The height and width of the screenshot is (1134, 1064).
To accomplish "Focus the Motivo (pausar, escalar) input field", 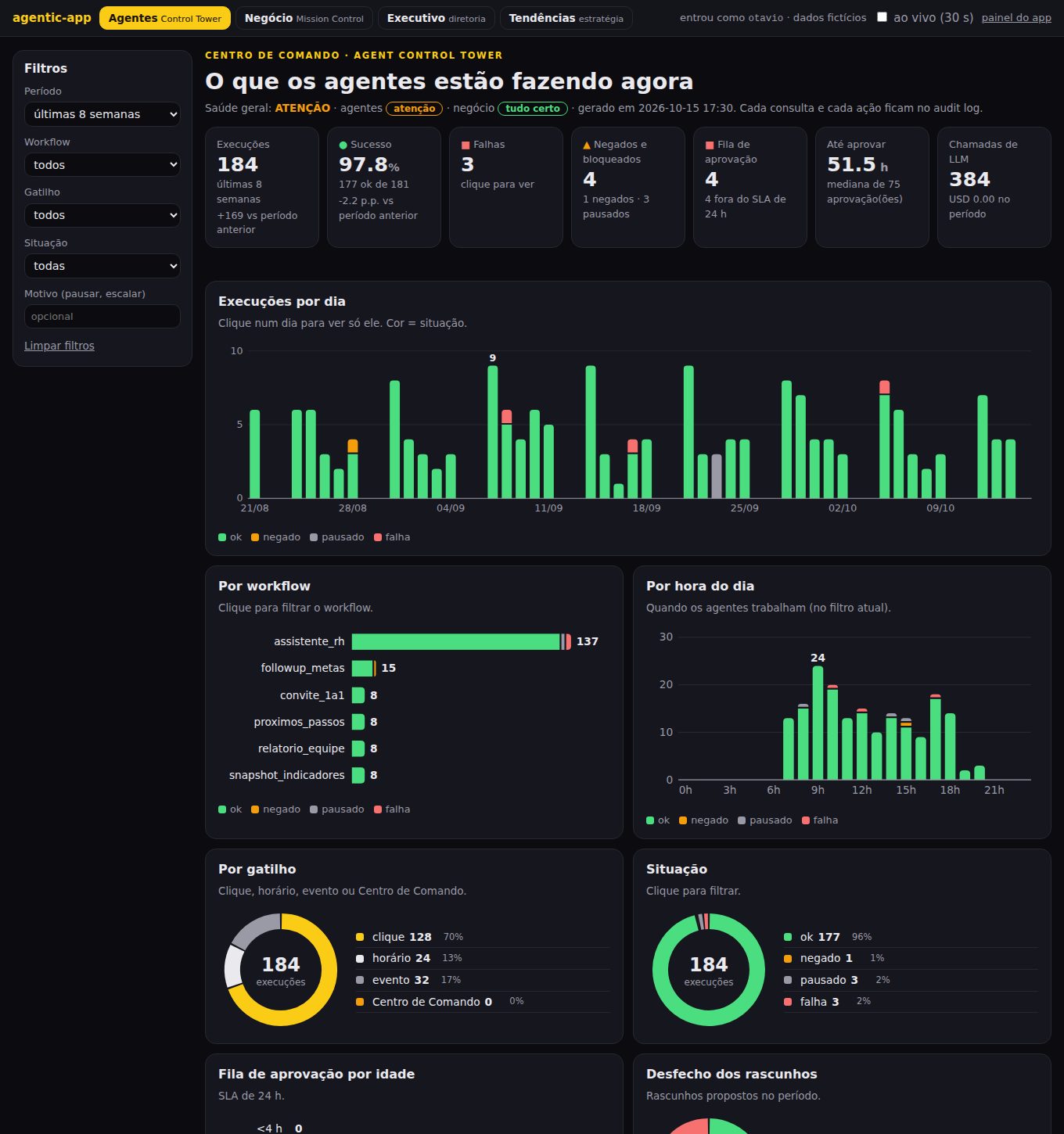I will pyautogui.click(x=102, y=317).
